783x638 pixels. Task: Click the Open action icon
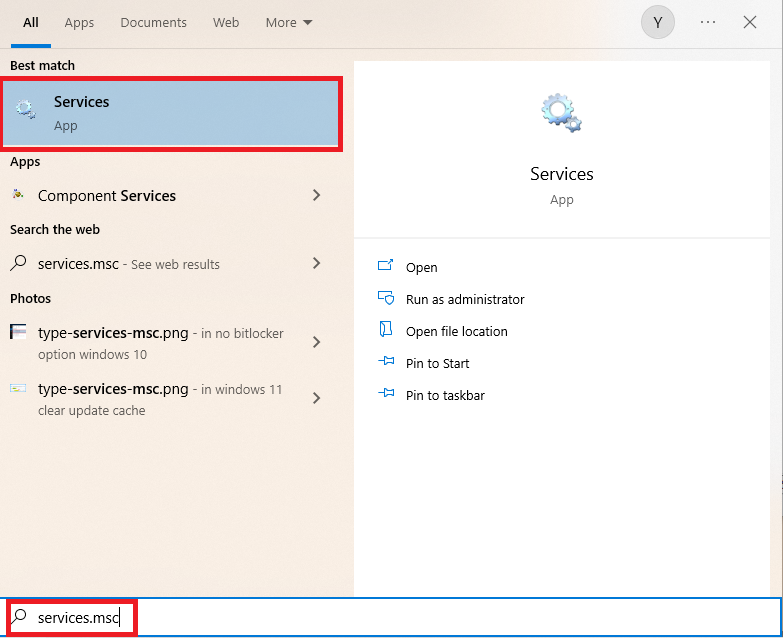(x=385, y=265)
